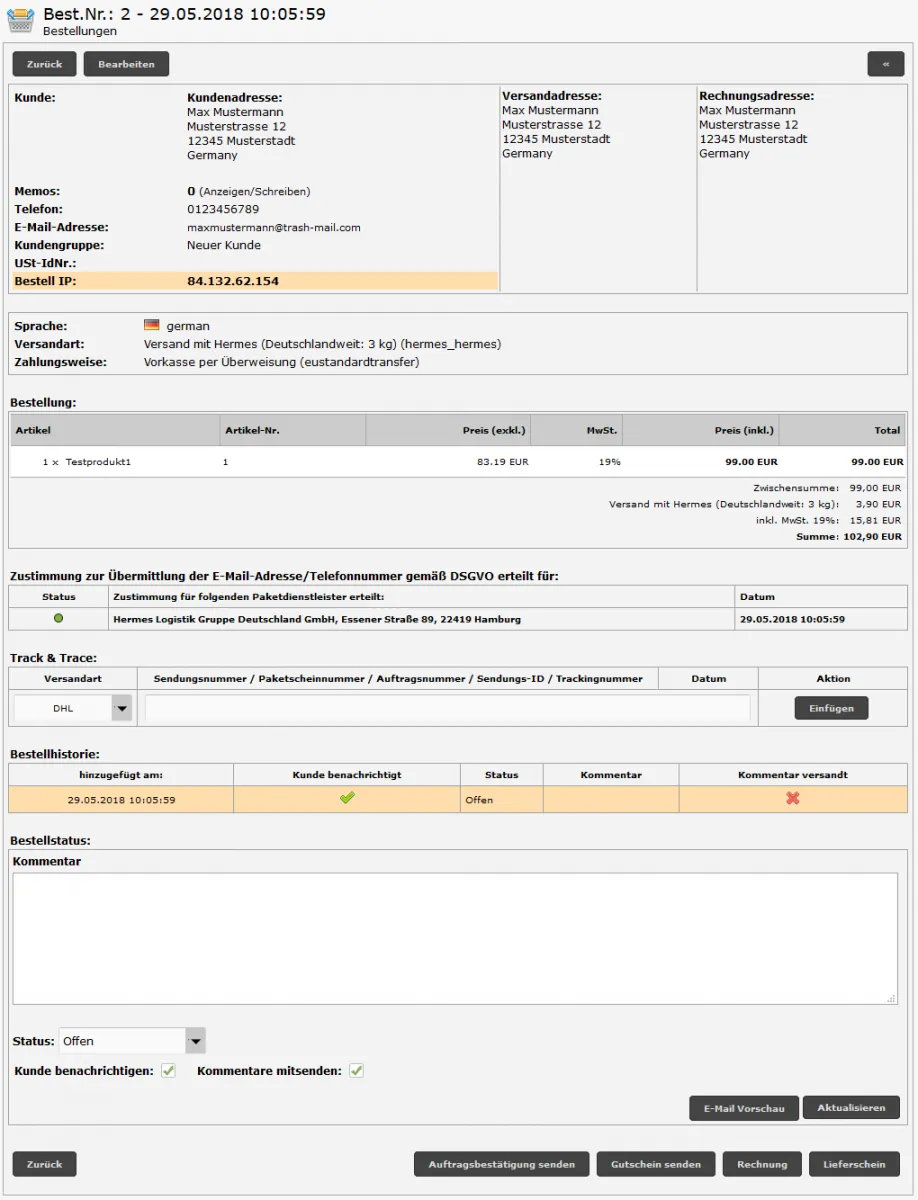
Task: Collapse panel with the « button
Action: [x=885, y=64]
